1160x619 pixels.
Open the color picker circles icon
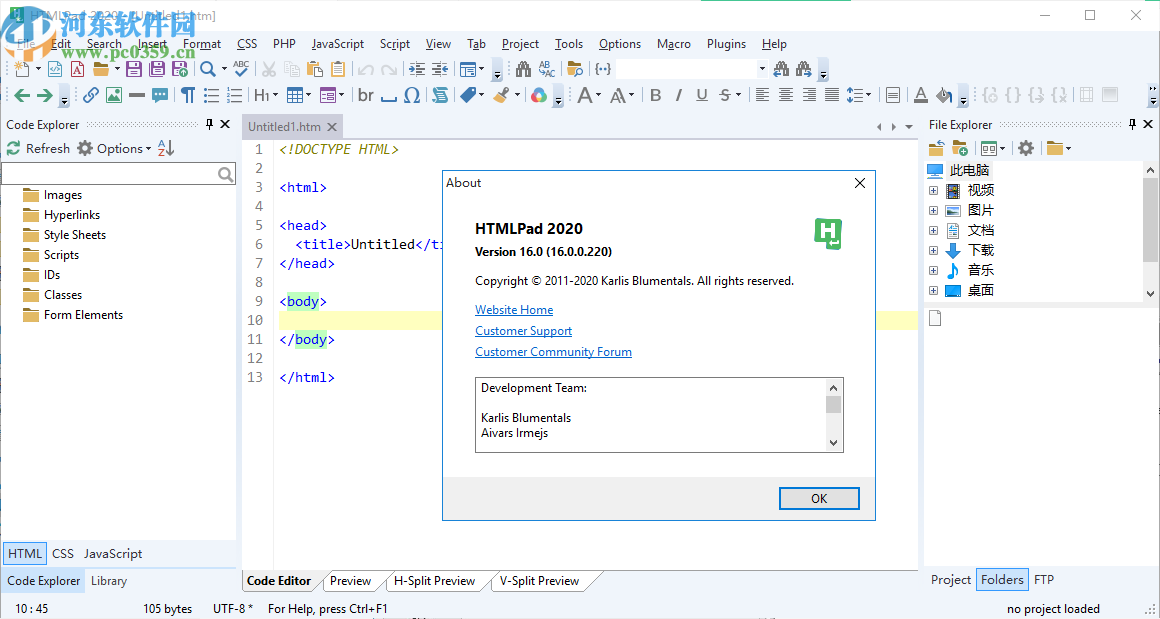pyautogui.click(x=539, y=95)
